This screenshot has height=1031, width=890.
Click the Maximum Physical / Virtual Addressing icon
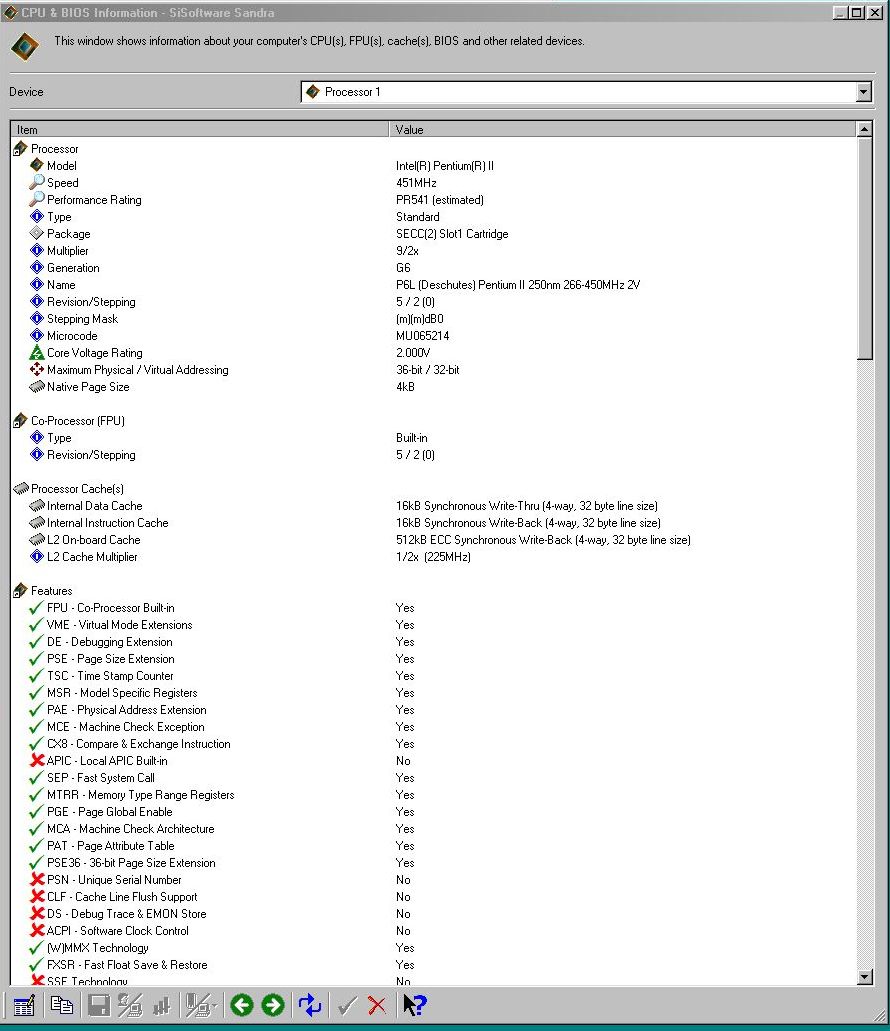(37, 370)
